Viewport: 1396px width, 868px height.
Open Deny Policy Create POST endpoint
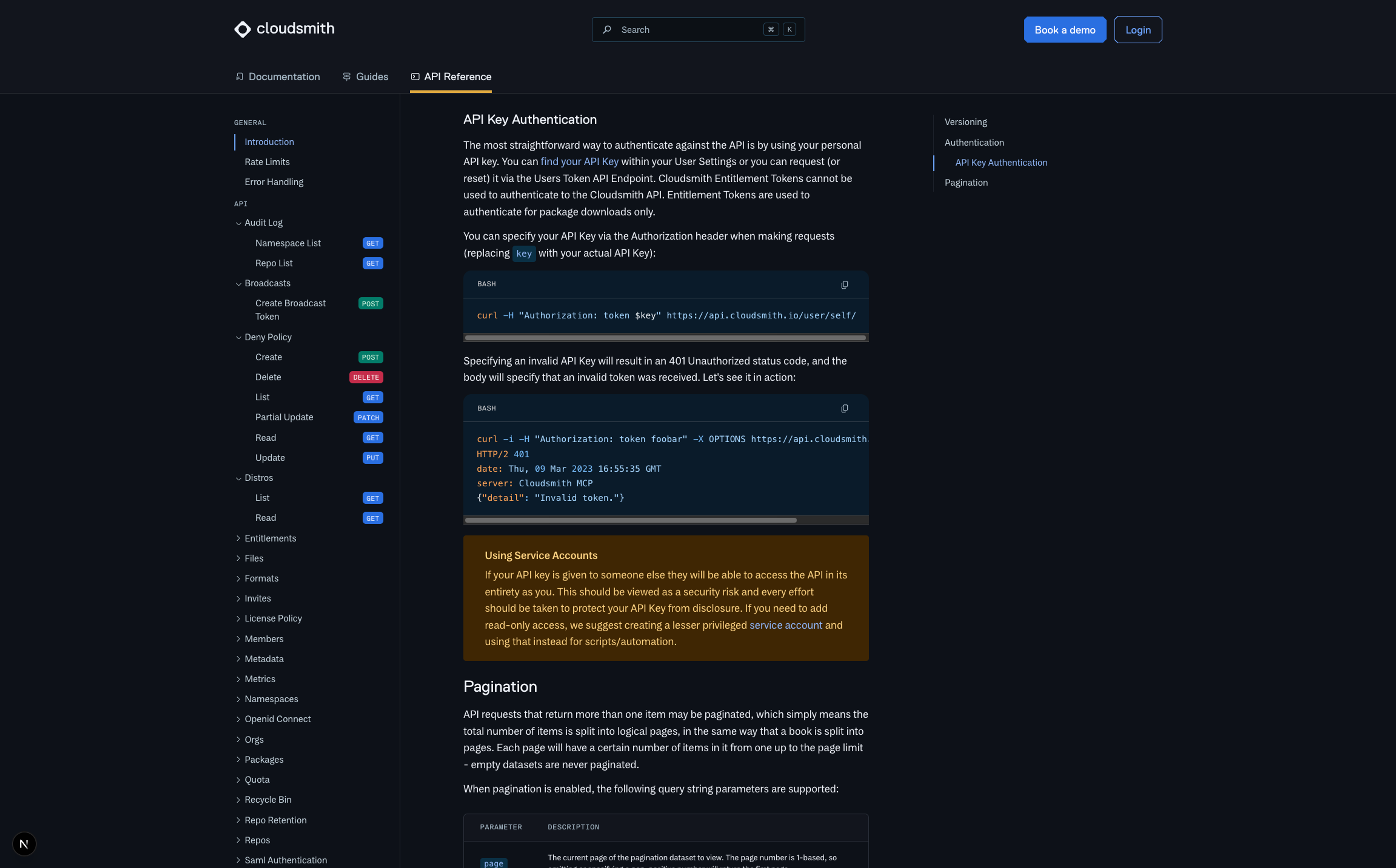(318, 357)
